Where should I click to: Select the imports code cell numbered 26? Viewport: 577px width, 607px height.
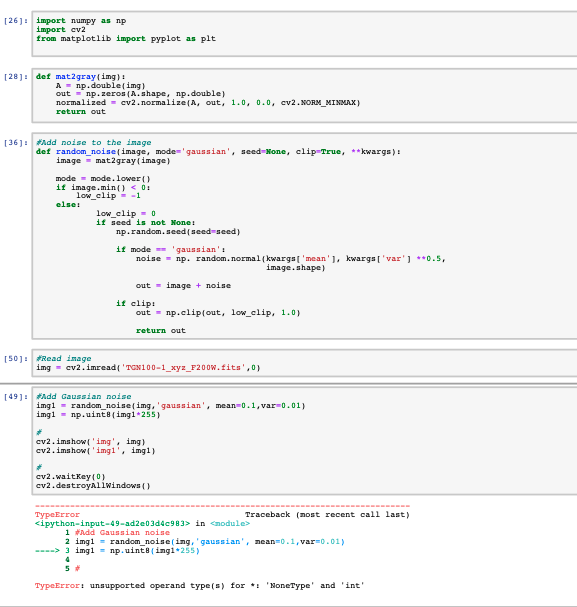point(305,34)
